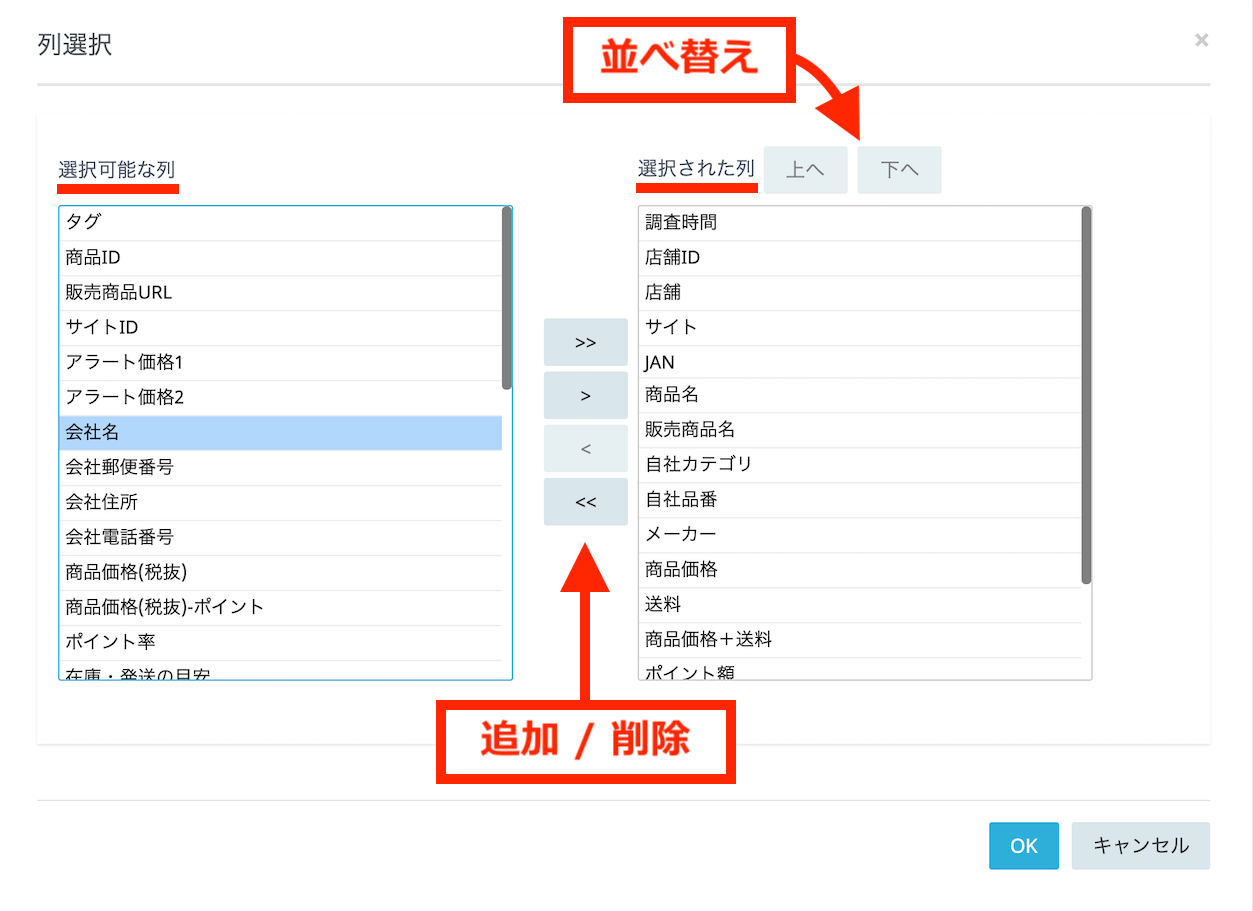Click the add all columns >> button
The image size is (1253, 911).
(585, 342)
